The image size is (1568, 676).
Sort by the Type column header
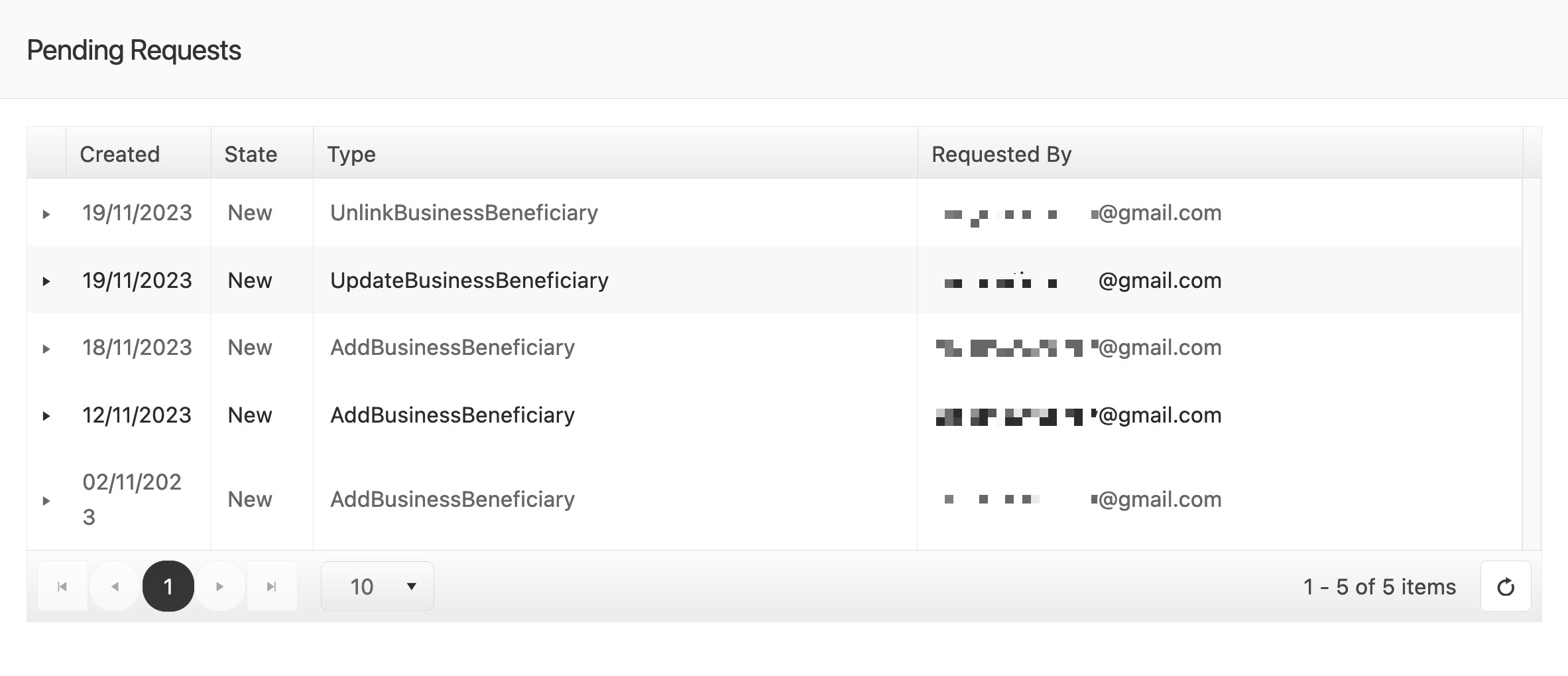click(351, 155)
